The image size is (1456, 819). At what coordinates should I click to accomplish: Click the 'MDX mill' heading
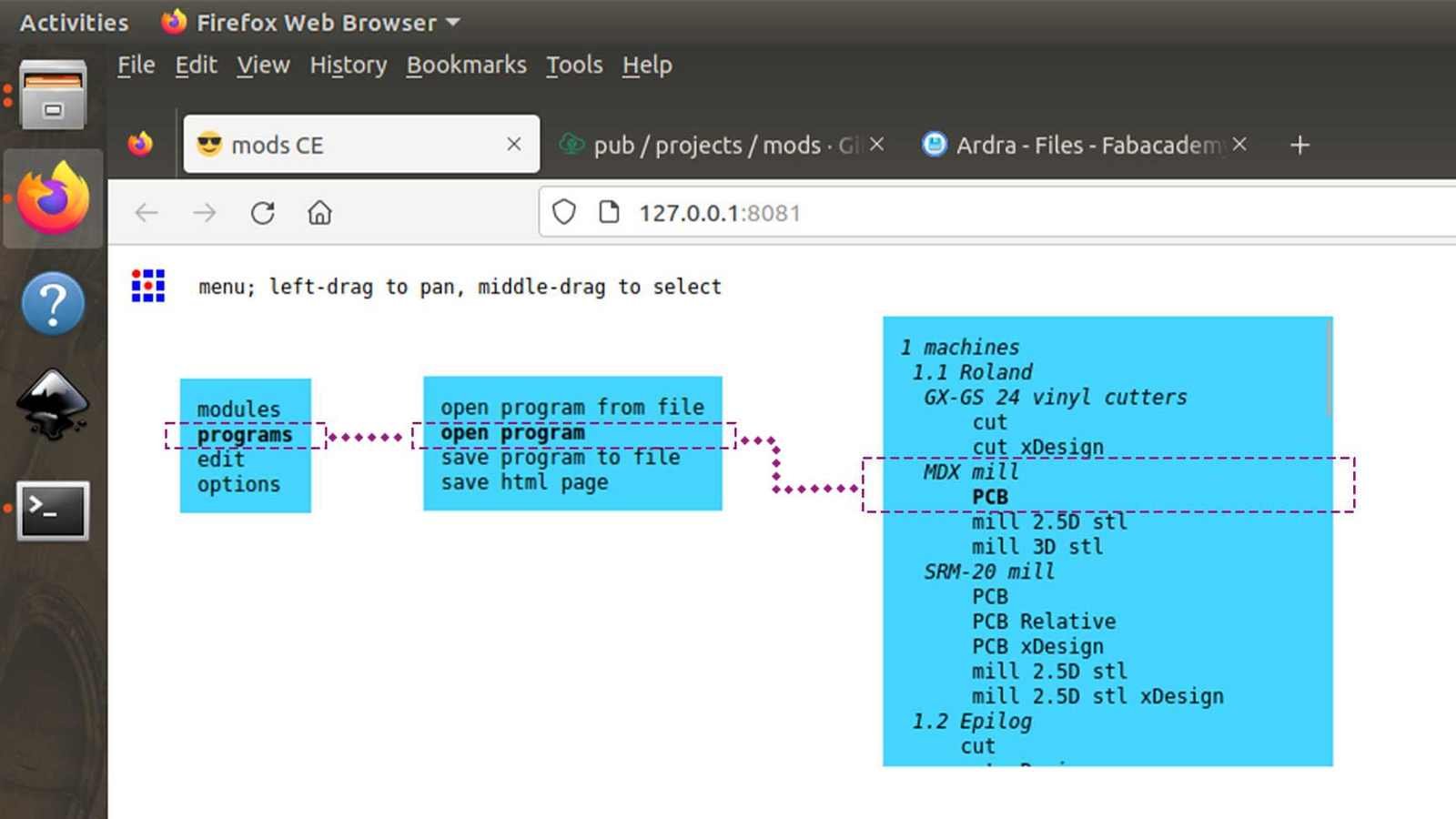971,472
